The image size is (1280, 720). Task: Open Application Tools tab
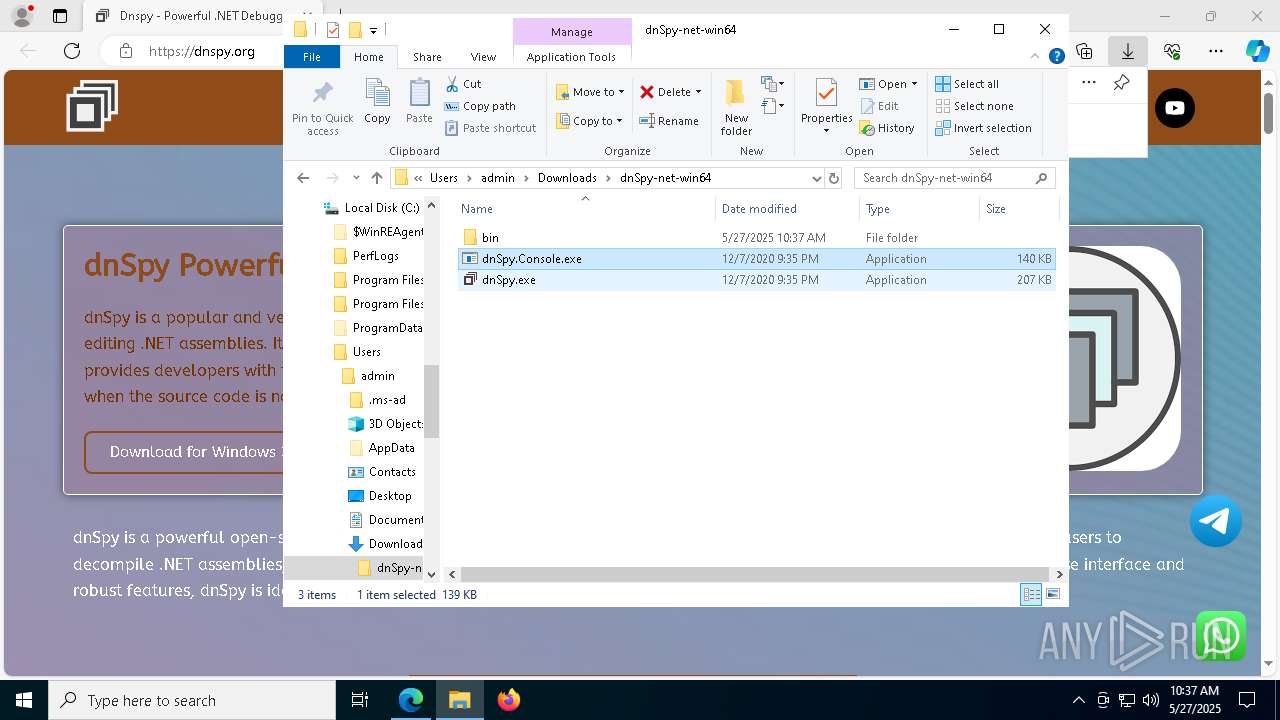(x=571, y=57)
